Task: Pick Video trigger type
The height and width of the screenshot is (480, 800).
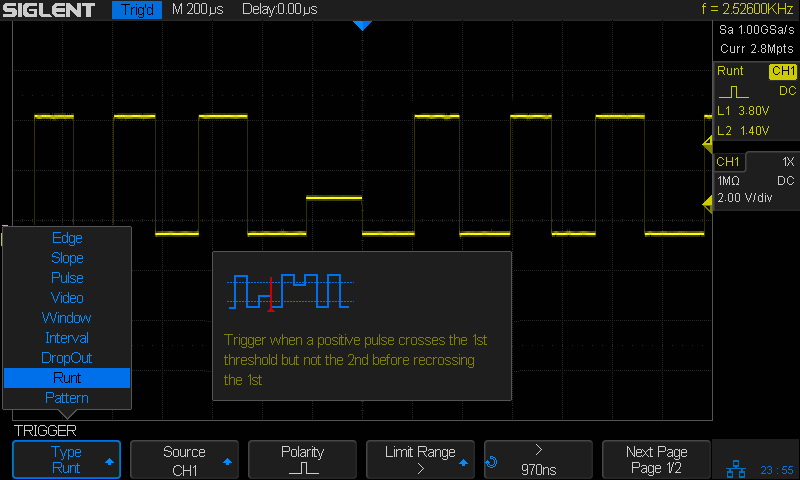Action: click(x=67, y=298)
